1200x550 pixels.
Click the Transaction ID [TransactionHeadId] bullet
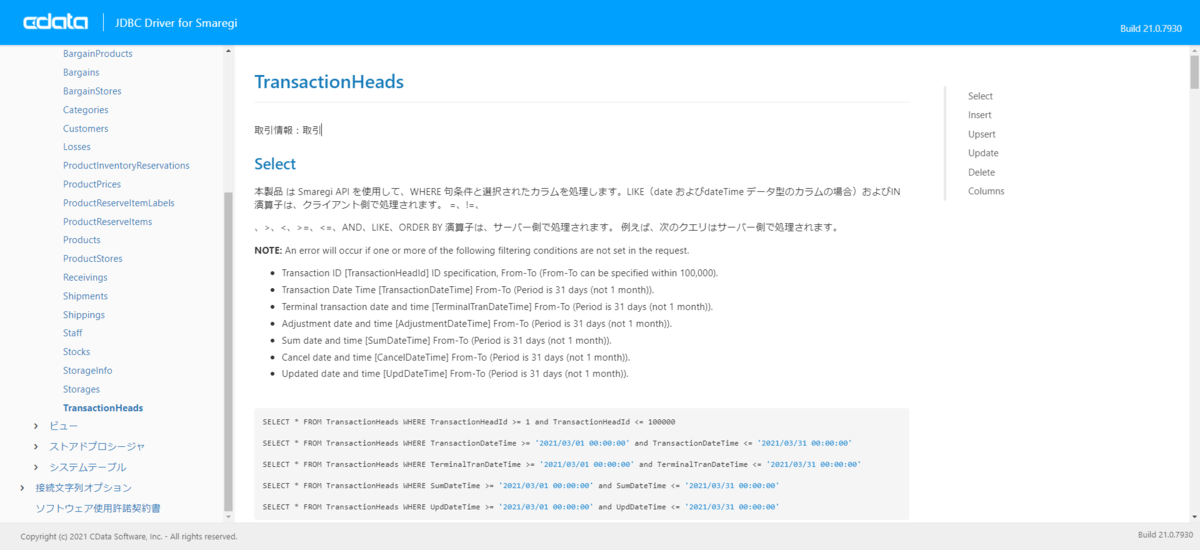(x=500, y=273)
